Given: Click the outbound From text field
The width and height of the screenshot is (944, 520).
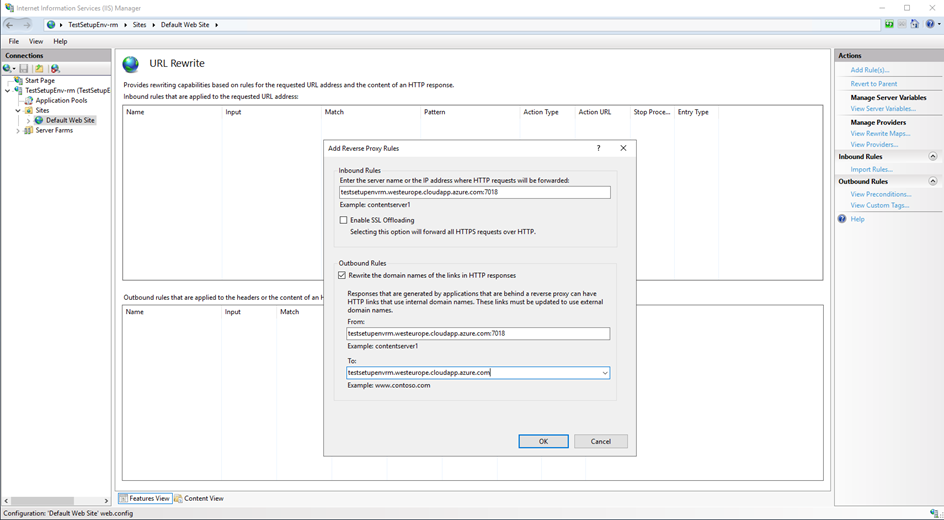Looking at the screenshot, I should tap(477, 334).
